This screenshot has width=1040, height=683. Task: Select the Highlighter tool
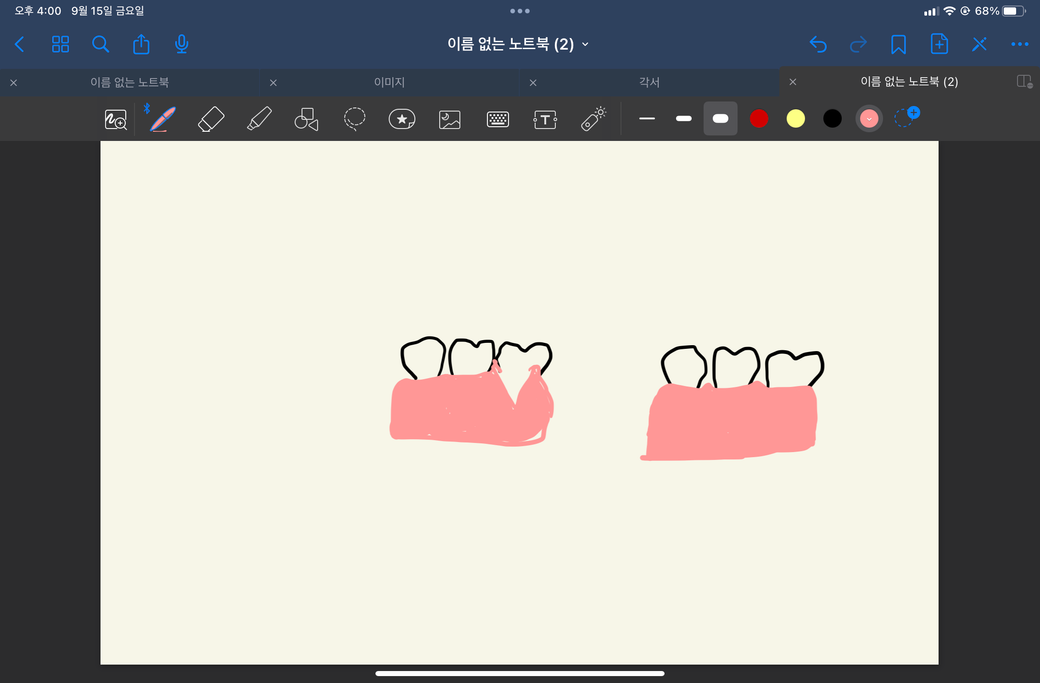(259, 119)
